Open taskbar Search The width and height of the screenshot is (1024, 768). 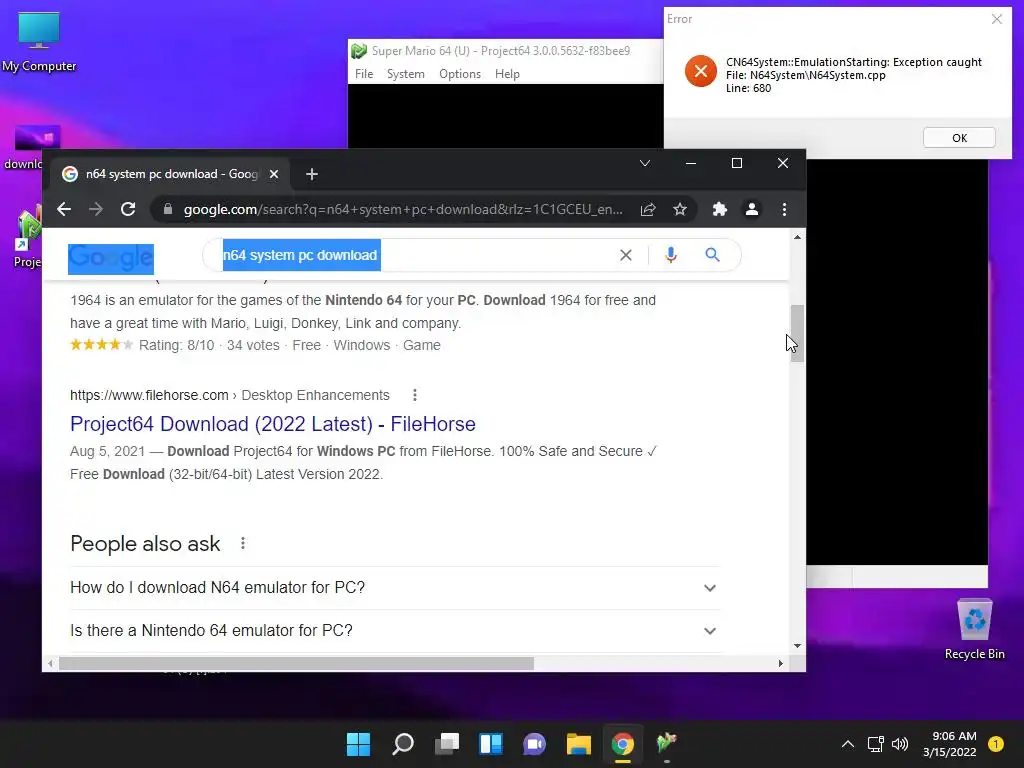click(403, 744)
